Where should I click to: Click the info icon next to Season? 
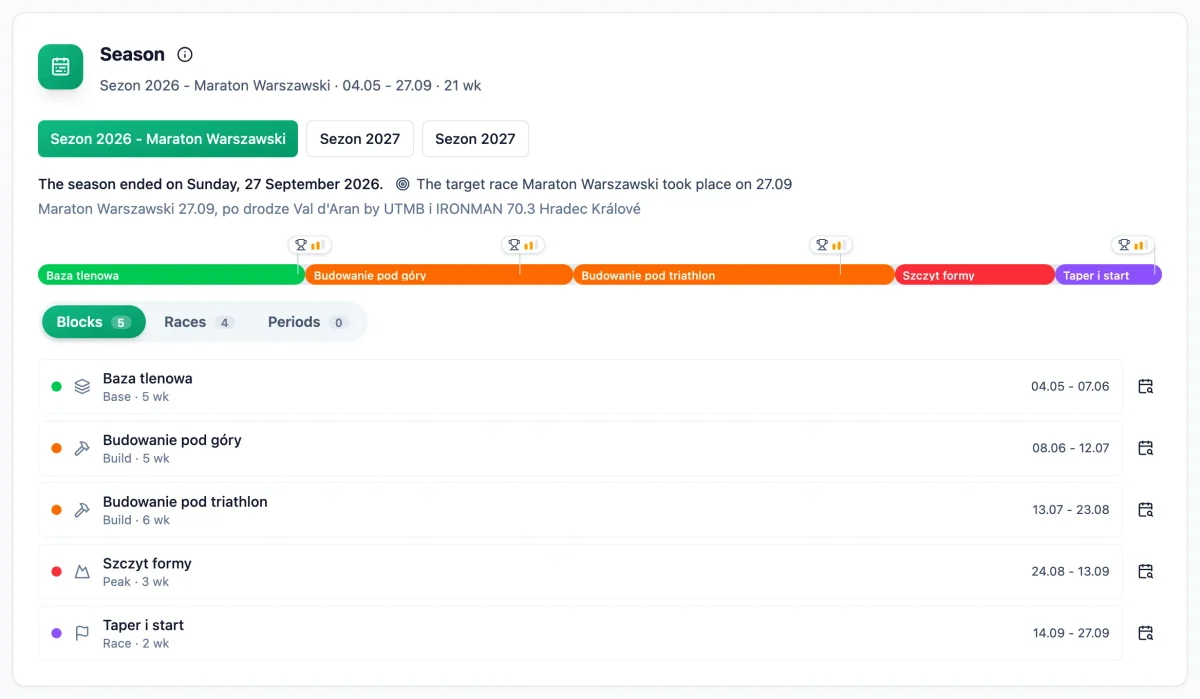click(185, 55)
